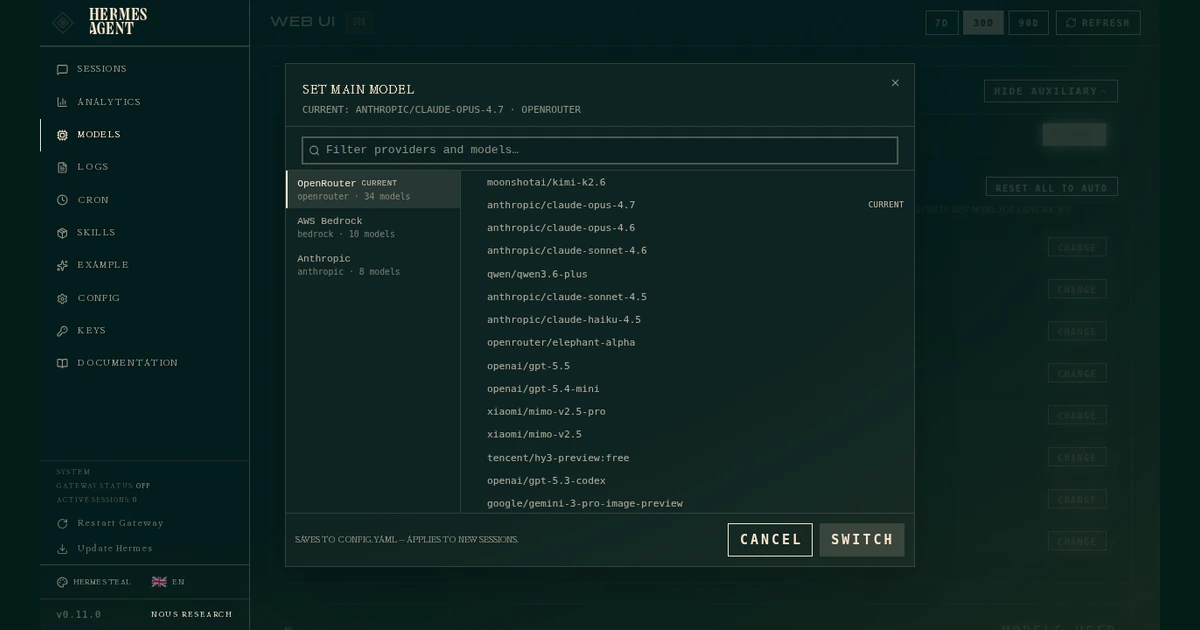Select the AWS Bedrock provider

(x=373, y=227)
